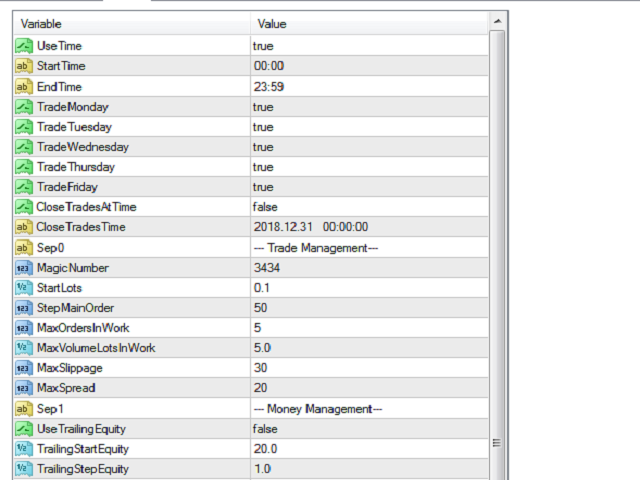Click the boolean icon beside UseTime
Viewport: 640px width, 480px height.
(24, 46)
